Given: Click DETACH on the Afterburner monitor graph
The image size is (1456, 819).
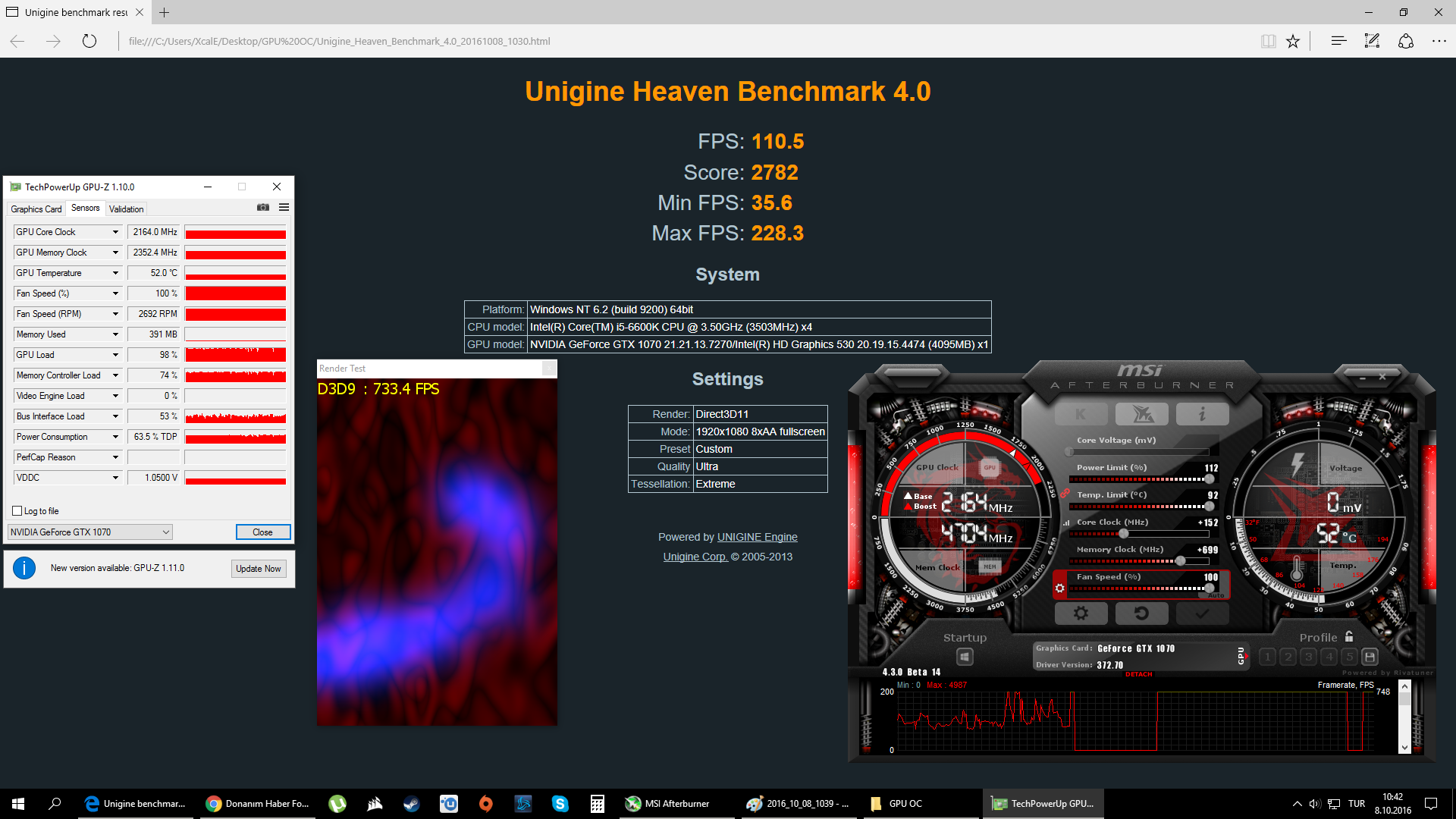Looking at the screenshot, I should [x=1138, y=674].
